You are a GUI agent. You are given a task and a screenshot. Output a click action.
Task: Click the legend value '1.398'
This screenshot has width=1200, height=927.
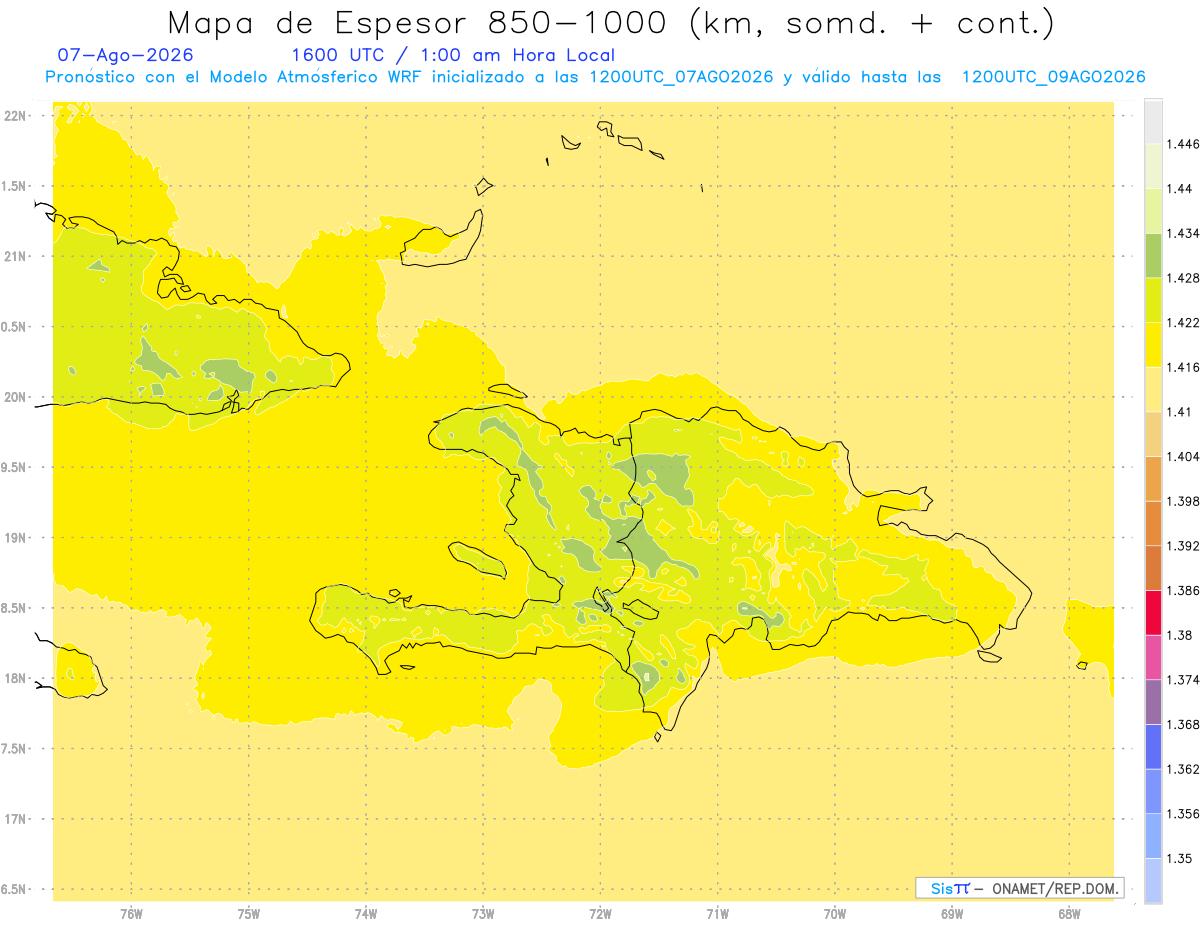[1183, 501]
